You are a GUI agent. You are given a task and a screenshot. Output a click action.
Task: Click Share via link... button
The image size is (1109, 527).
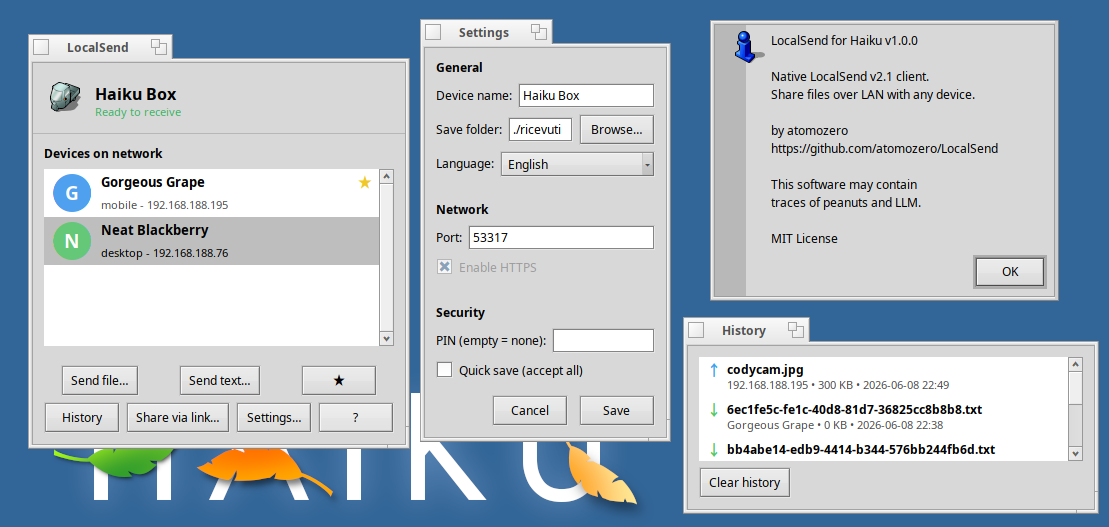coord(178,417)
